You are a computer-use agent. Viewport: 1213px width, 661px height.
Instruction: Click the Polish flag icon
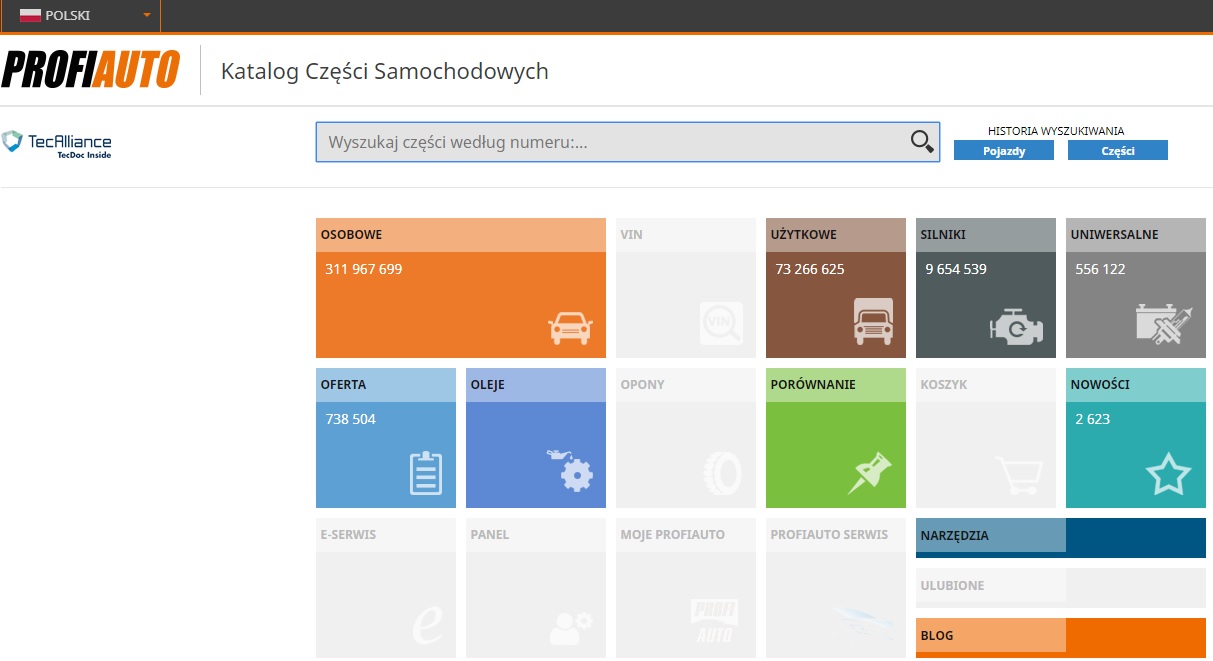pyautogui.click(x=30, y=15)
